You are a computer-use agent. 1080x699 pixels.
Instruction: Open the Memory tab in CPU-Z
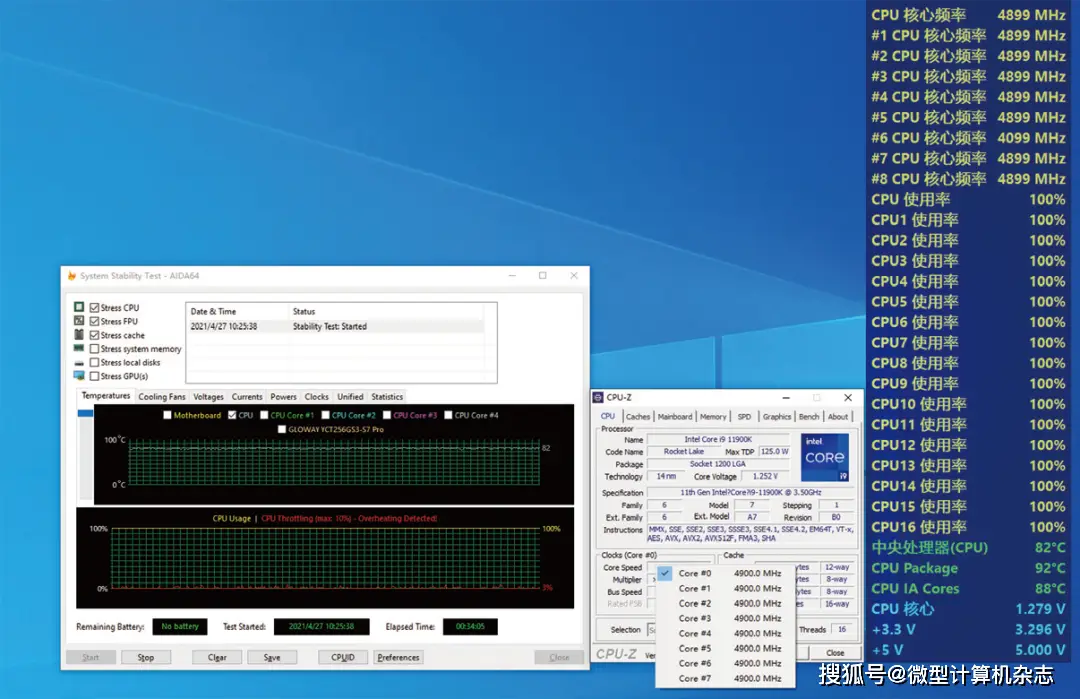pyautogui.click(x=713, y=417)
